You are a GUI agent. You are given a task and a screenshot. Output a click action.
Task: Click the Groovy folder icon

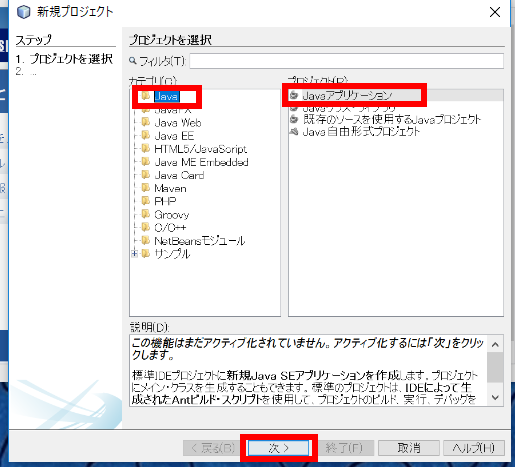(146, 214)
